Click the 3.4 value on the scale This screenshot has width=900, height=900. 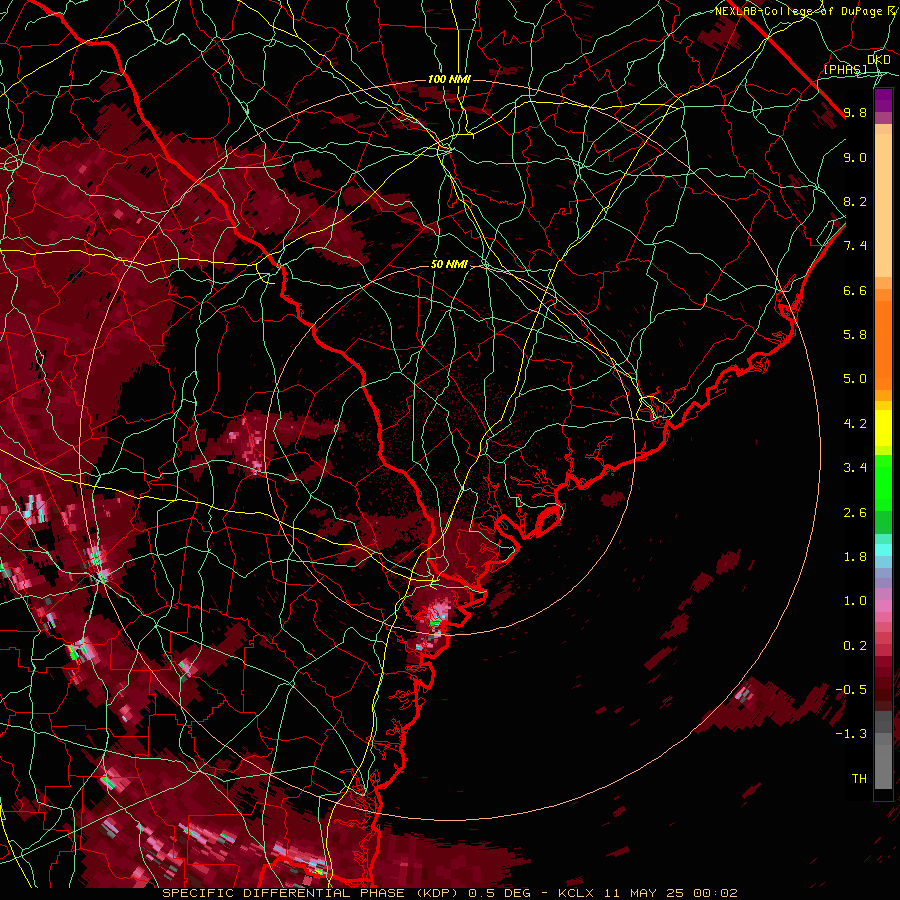855,468
